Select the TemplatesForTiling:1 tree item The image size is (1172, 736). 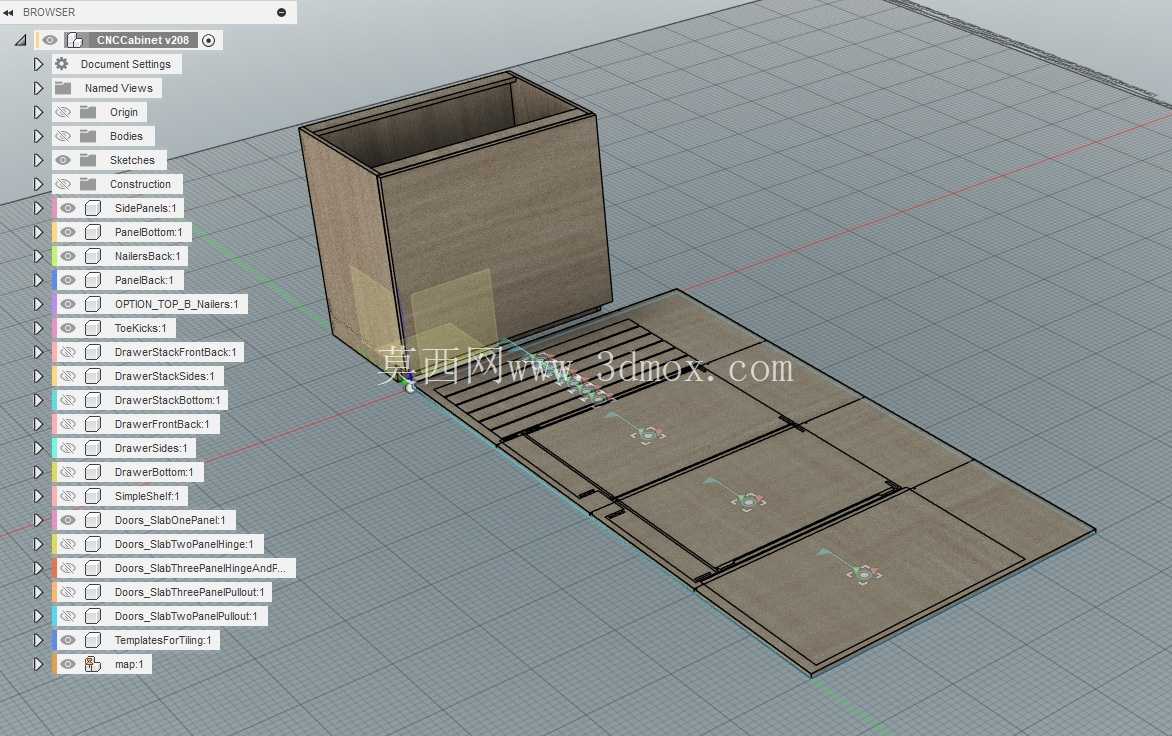(163, 640)
